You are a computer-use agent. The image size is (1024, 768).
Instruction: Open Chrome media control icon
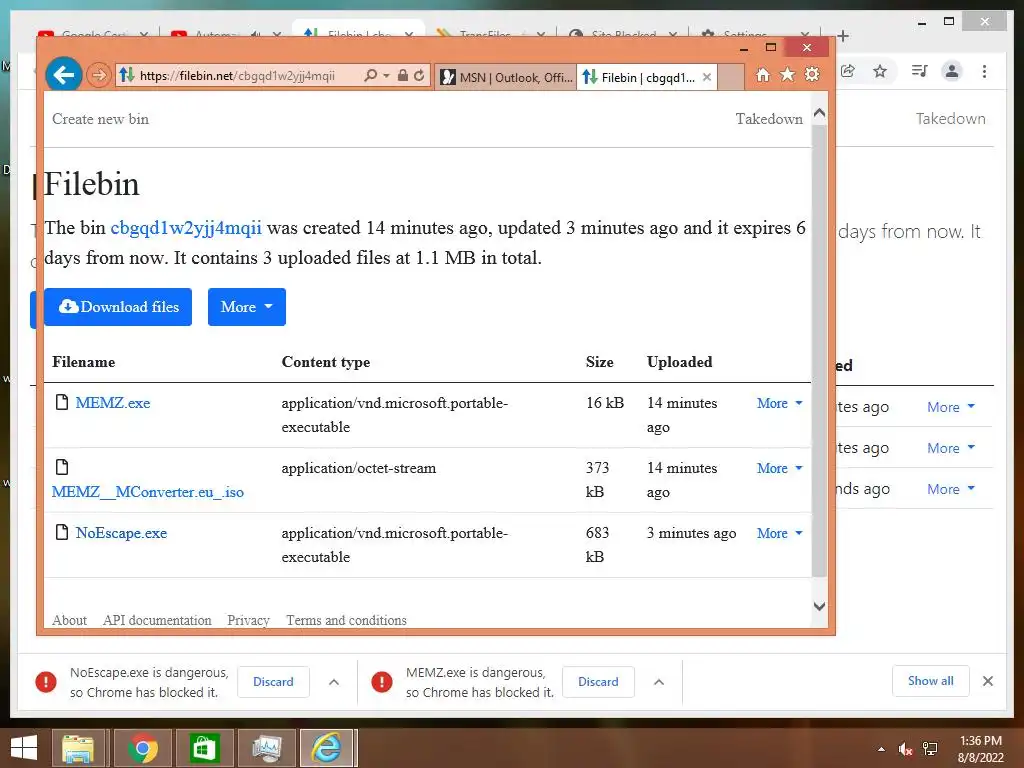[x=919, y=71]
